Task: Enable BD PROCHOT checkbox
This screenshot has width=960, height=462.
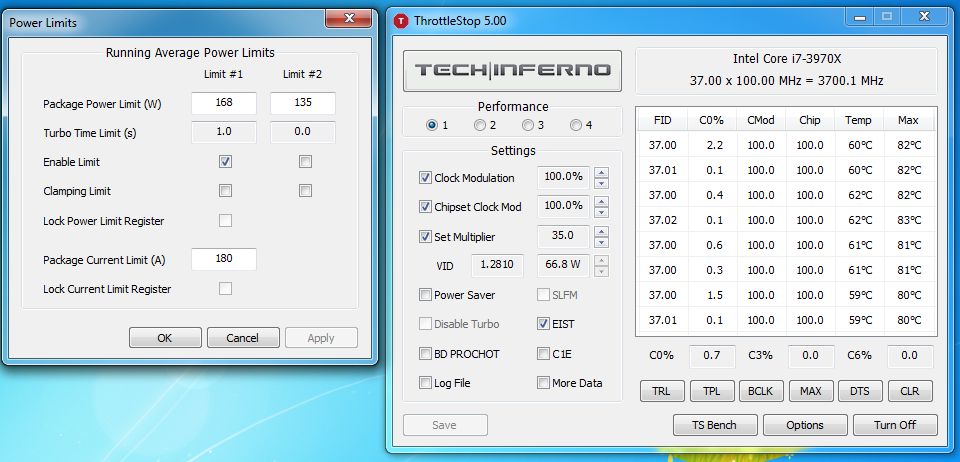Action: (x=425, y=354)
